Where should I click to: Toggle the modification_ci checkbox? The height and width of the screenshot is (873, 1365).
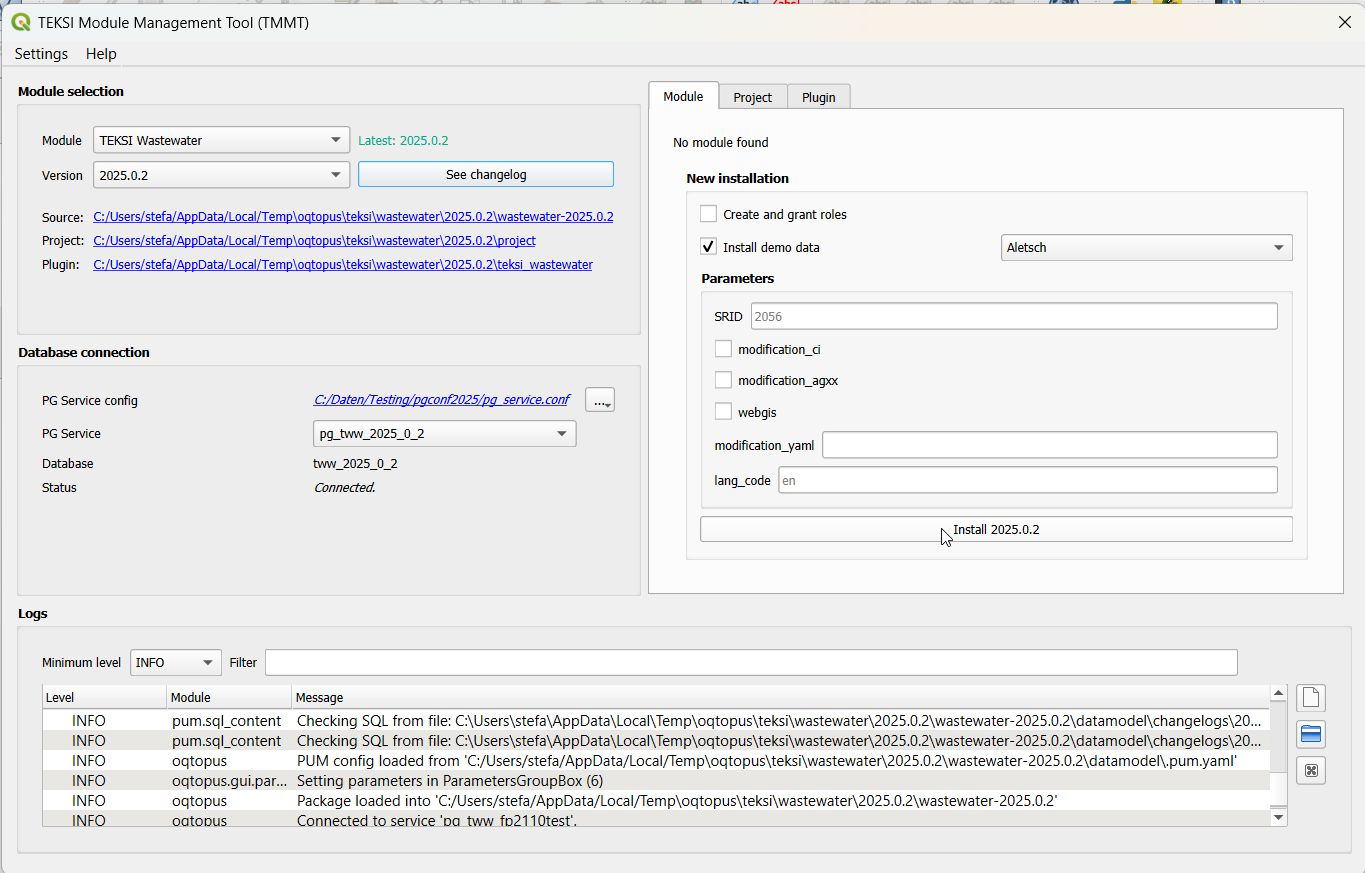click(723, 349)
